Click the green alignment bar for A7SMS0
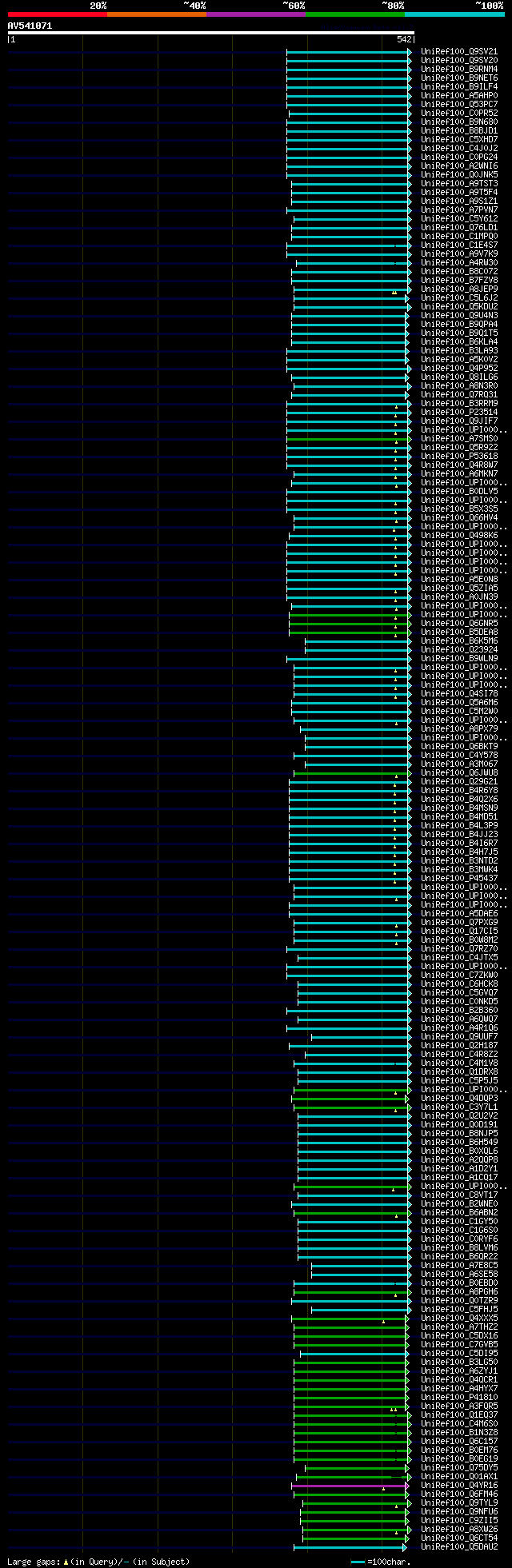The image size is (512, 1568). [x=349, y=439]
